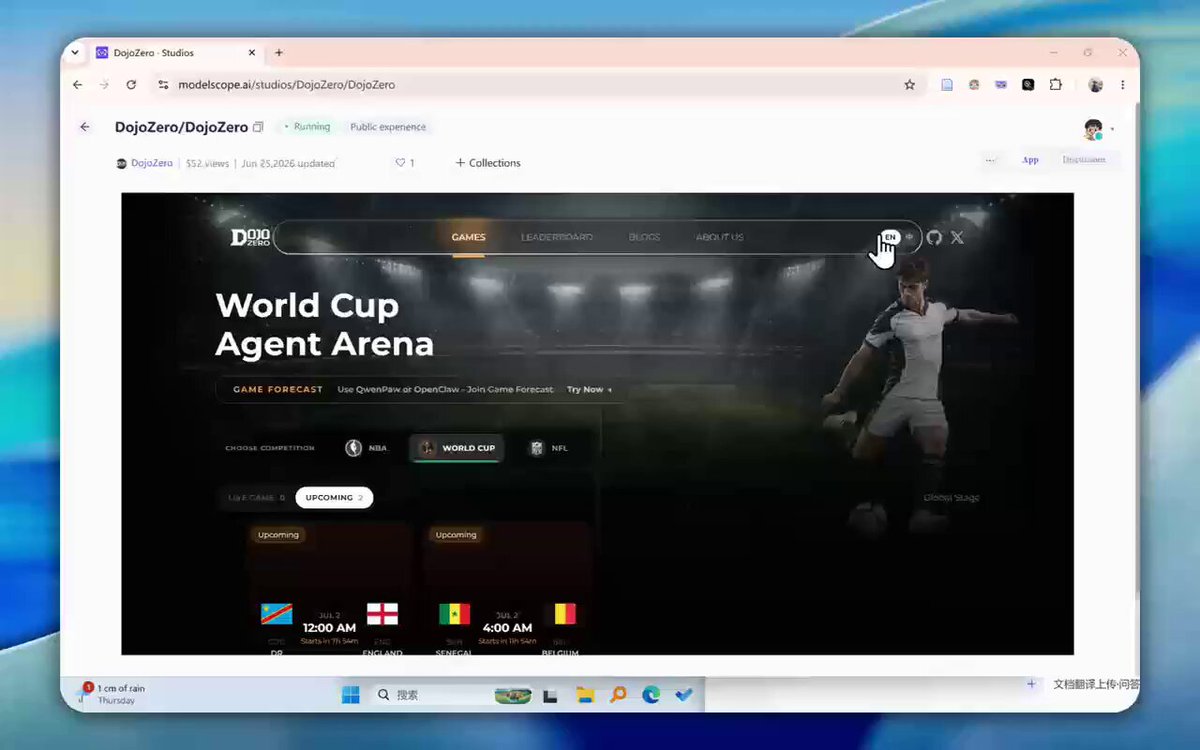The image size is (1200, 750).
Task: Open the user avatar dropdown on ModelScope
Action: [1097, 128]
